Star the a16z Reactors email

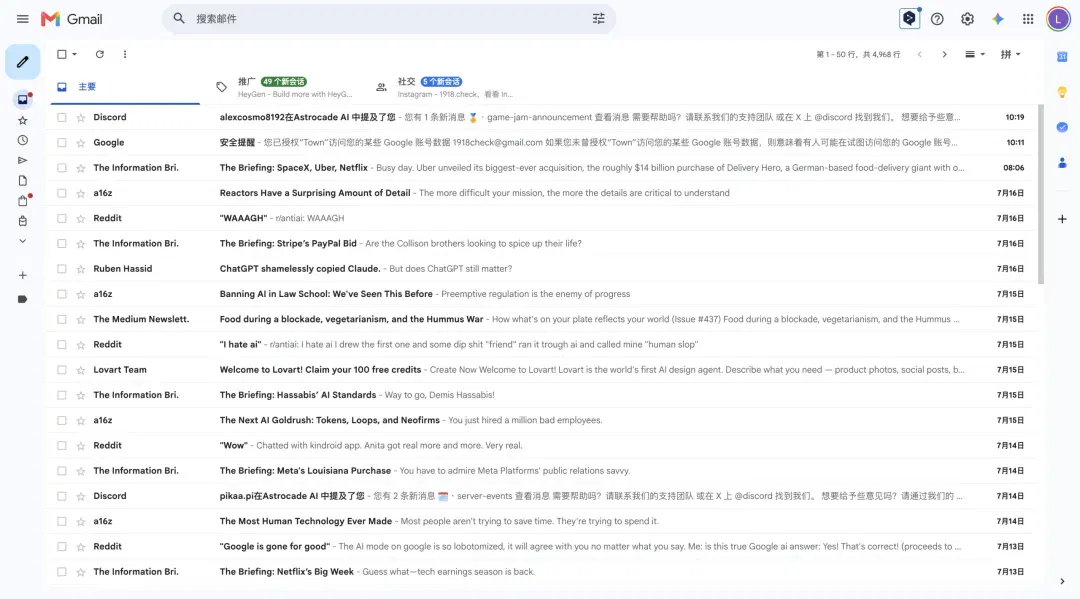81,193
